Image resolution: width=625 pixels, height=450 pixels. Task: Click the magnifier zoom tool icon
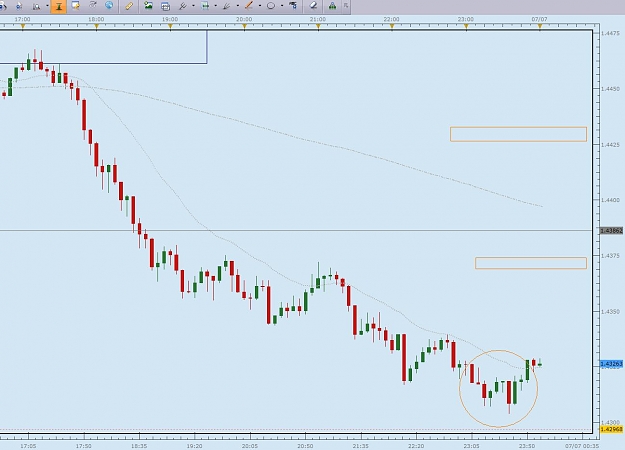(36, 6)
